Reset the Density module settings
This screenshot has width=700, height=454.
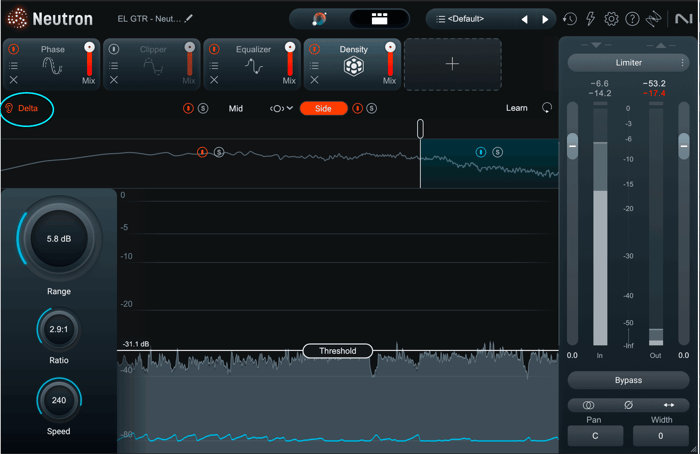pyautogui.click(x=546, y=108)
